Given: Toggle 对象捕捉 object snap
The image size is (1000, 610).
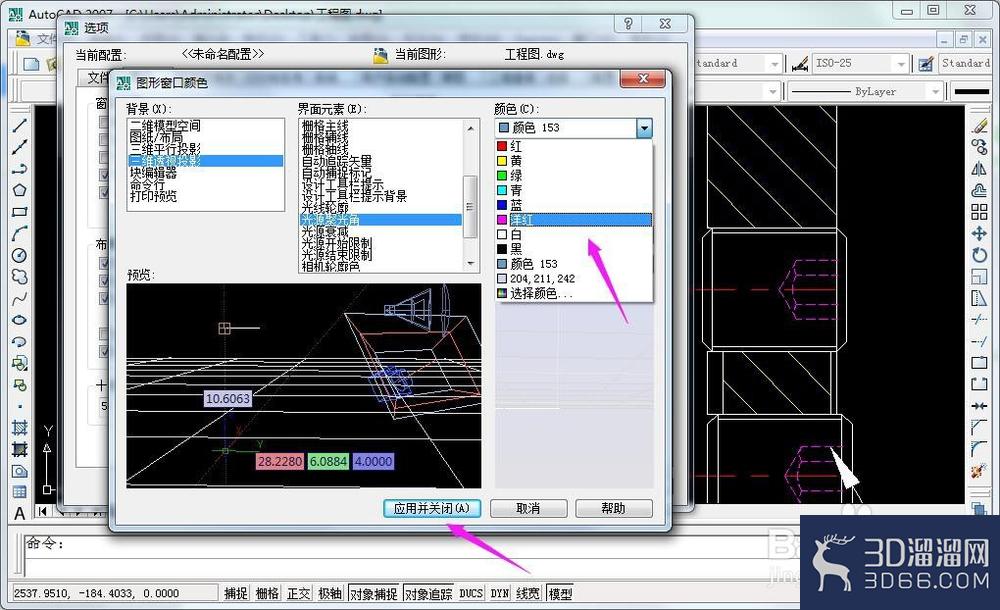Looking at the screenshot, I should [373, 593].
